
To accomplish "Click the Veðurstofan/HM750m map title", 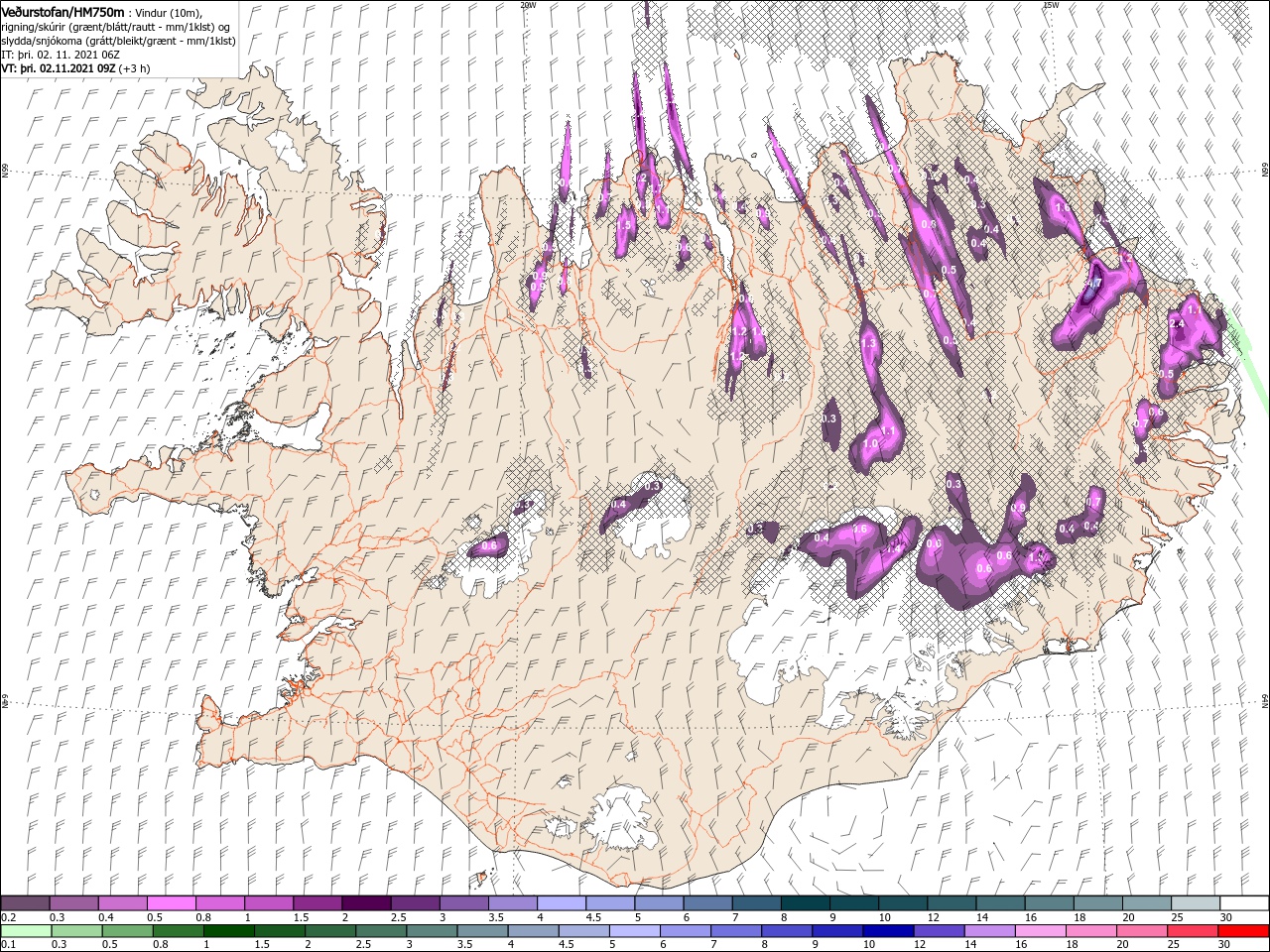I will coord(63,12).
